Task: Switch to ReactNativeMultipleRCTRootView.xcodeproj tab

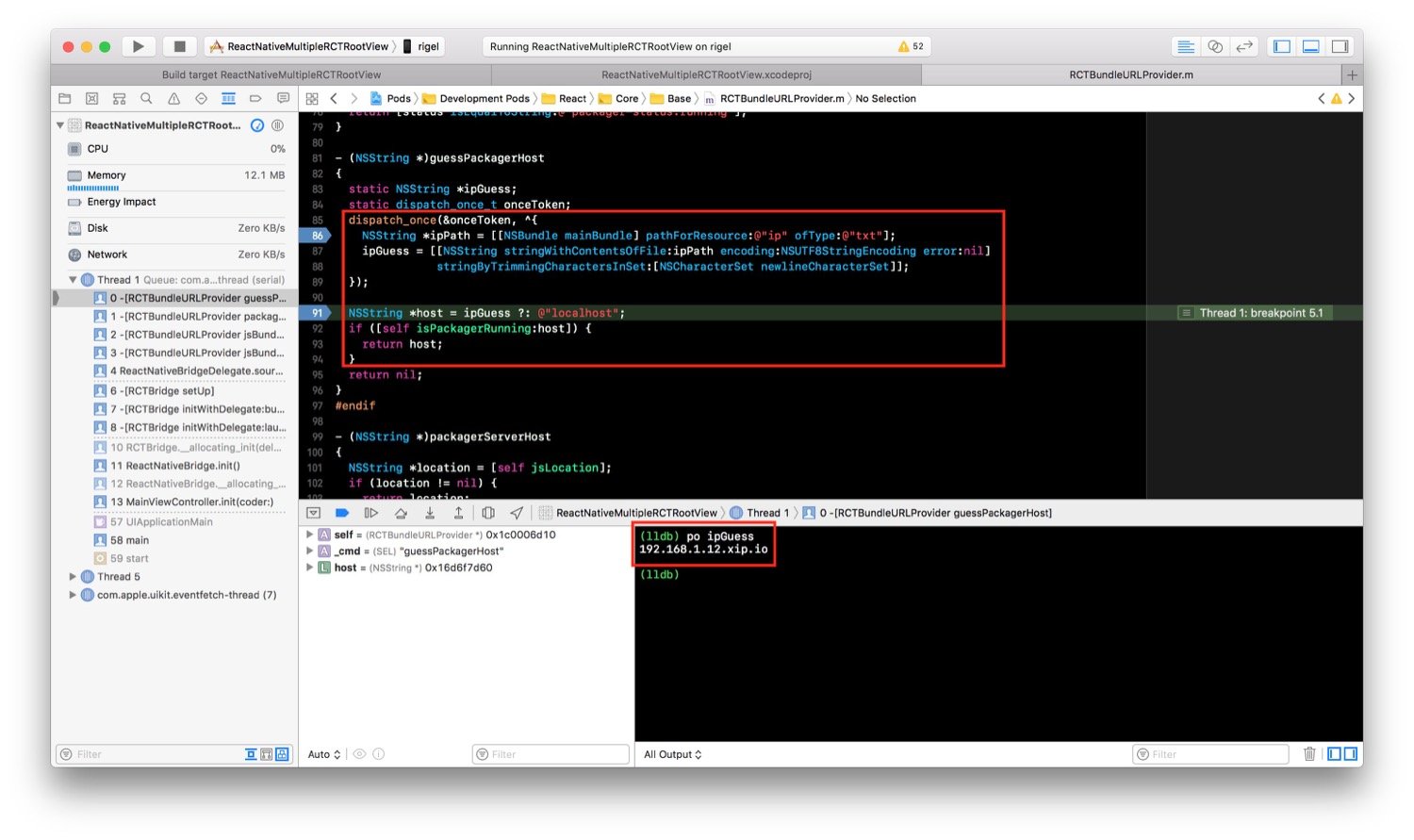Action: click(x=706, y=74)
